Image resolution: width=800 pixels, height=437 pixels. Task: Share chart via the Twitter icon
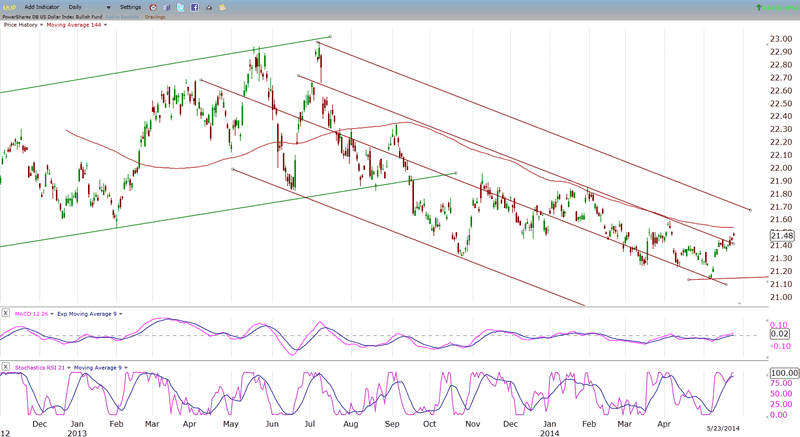(x=178, y=6)
